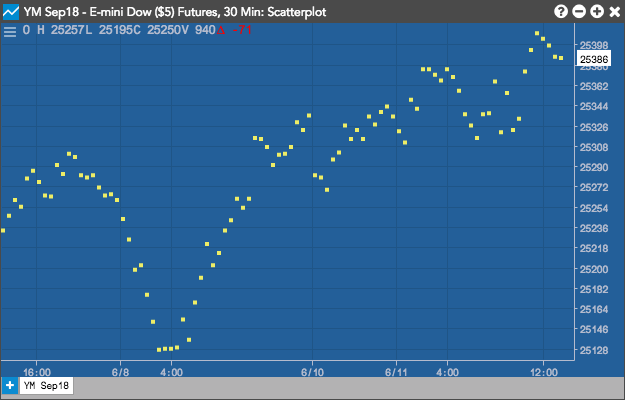Add a new tab with the blue plus button

[10, 385]
